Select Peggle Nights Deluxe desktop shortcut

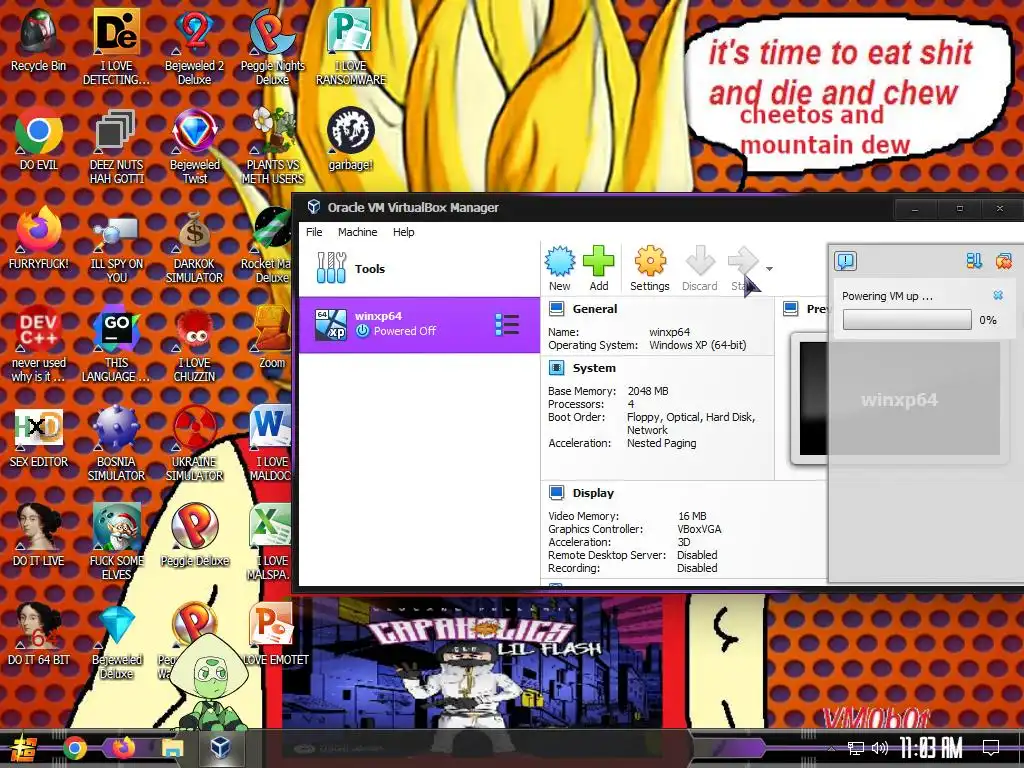tap(272, 47)
